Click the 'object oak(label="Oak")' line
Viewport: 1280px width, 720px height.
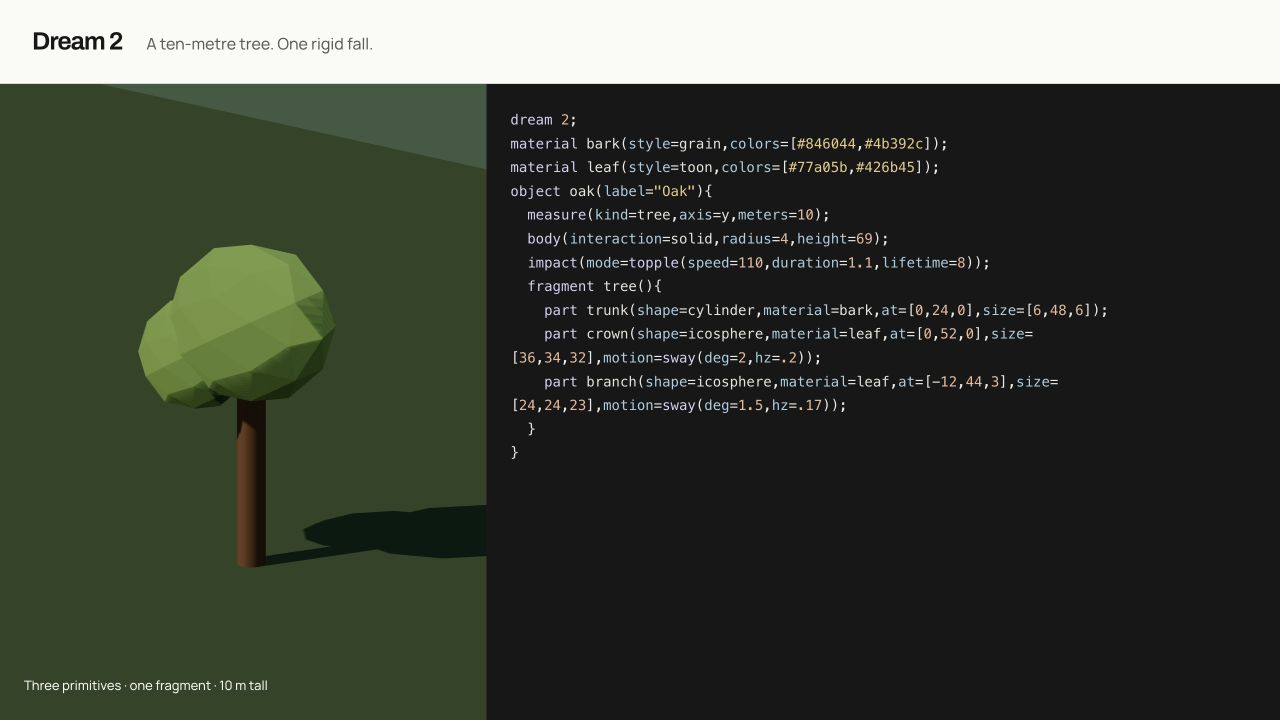(611, 191)
